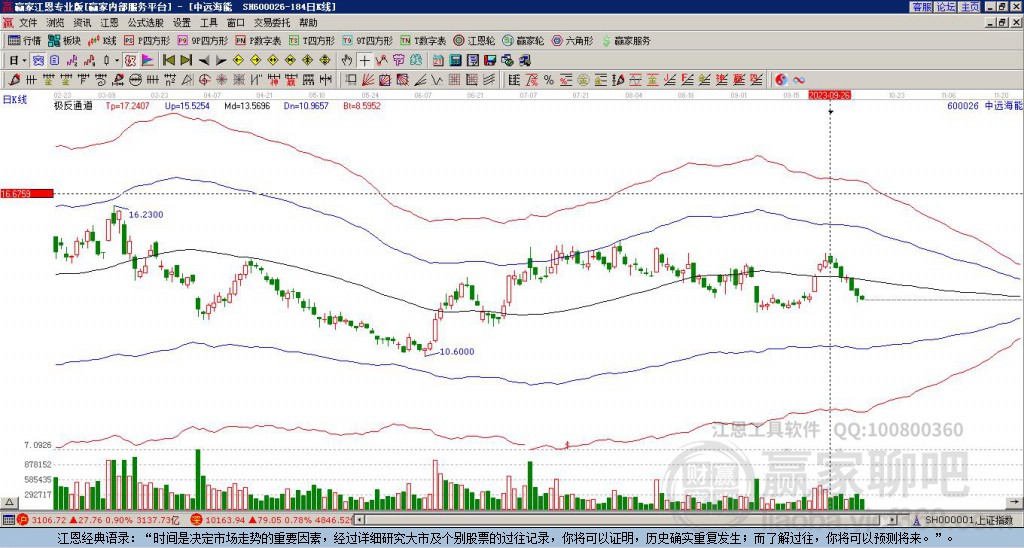Open the 公式选股 menu
Screen dimensions: 1024x548
146,23
